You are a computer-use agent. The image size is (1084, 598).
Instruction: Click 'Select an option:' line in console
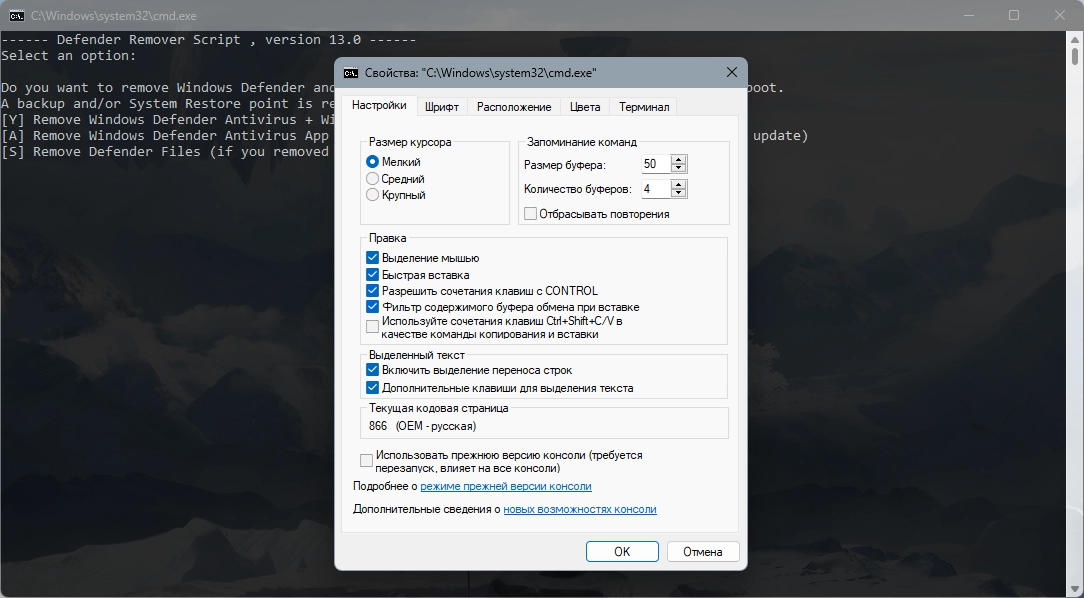pos(69,55)
